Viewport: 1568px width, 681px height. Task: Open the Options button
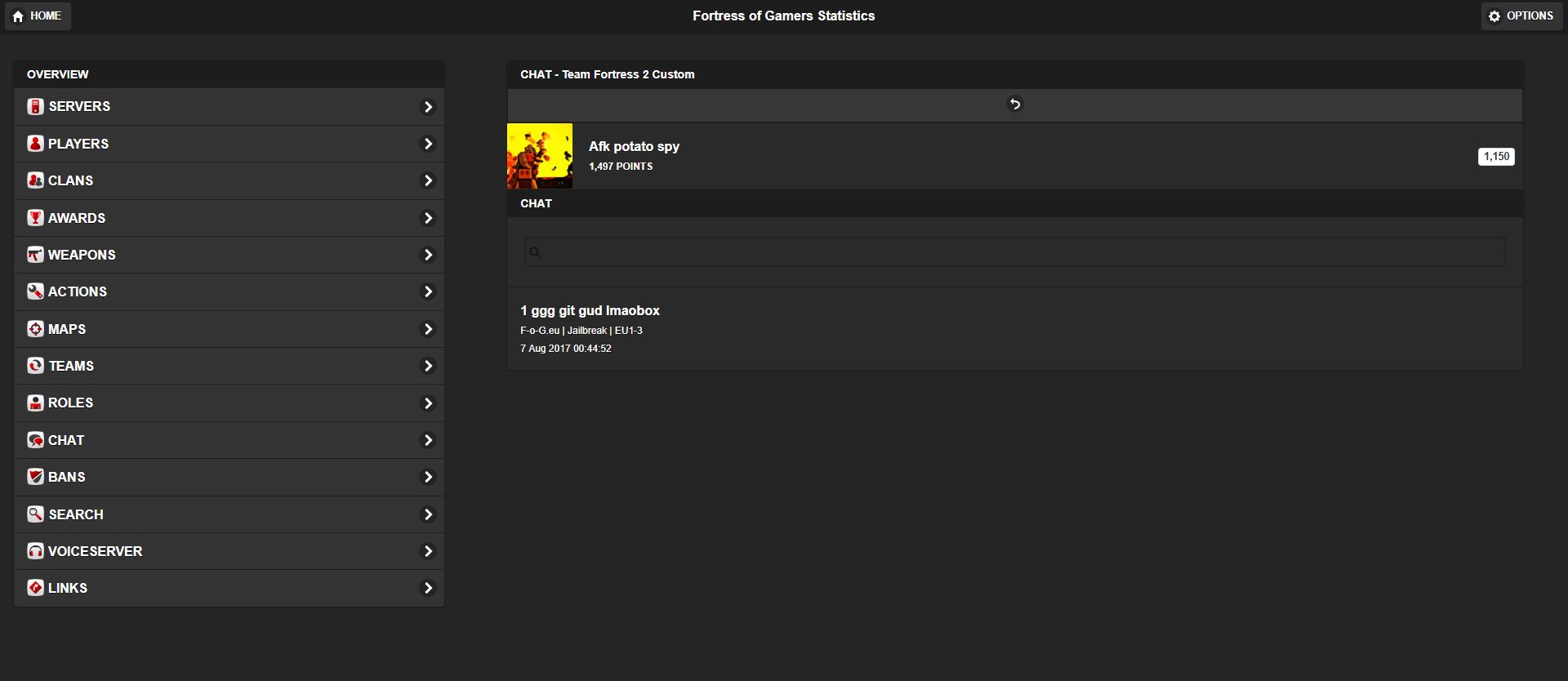[1521, 16]
